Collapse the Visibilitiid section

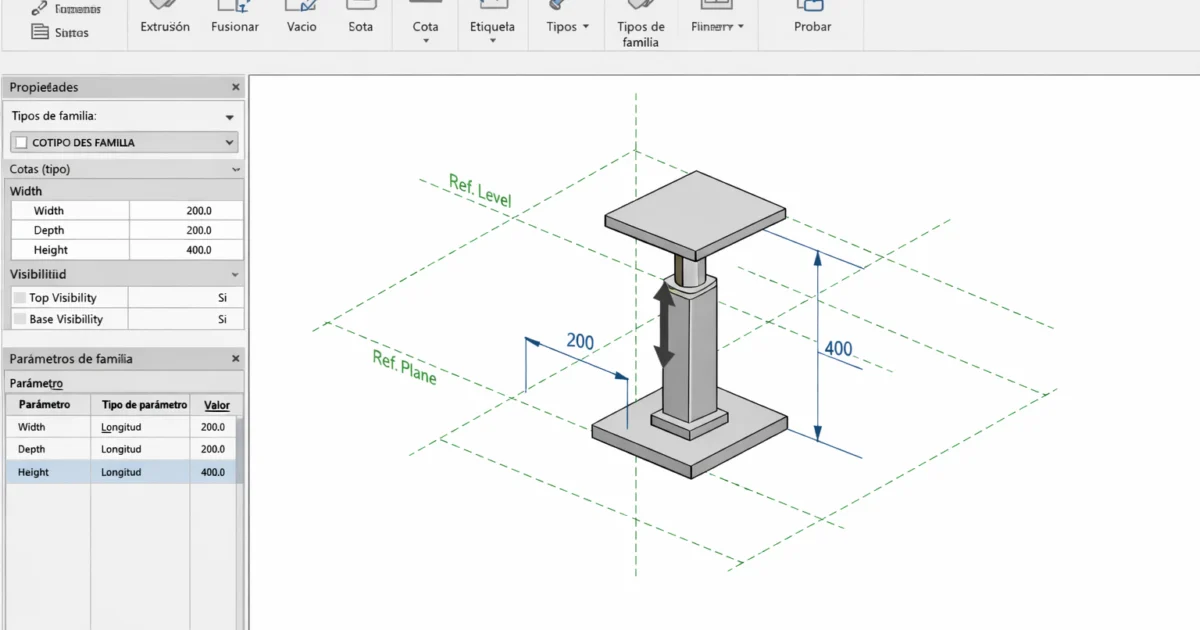coord(235,274)
